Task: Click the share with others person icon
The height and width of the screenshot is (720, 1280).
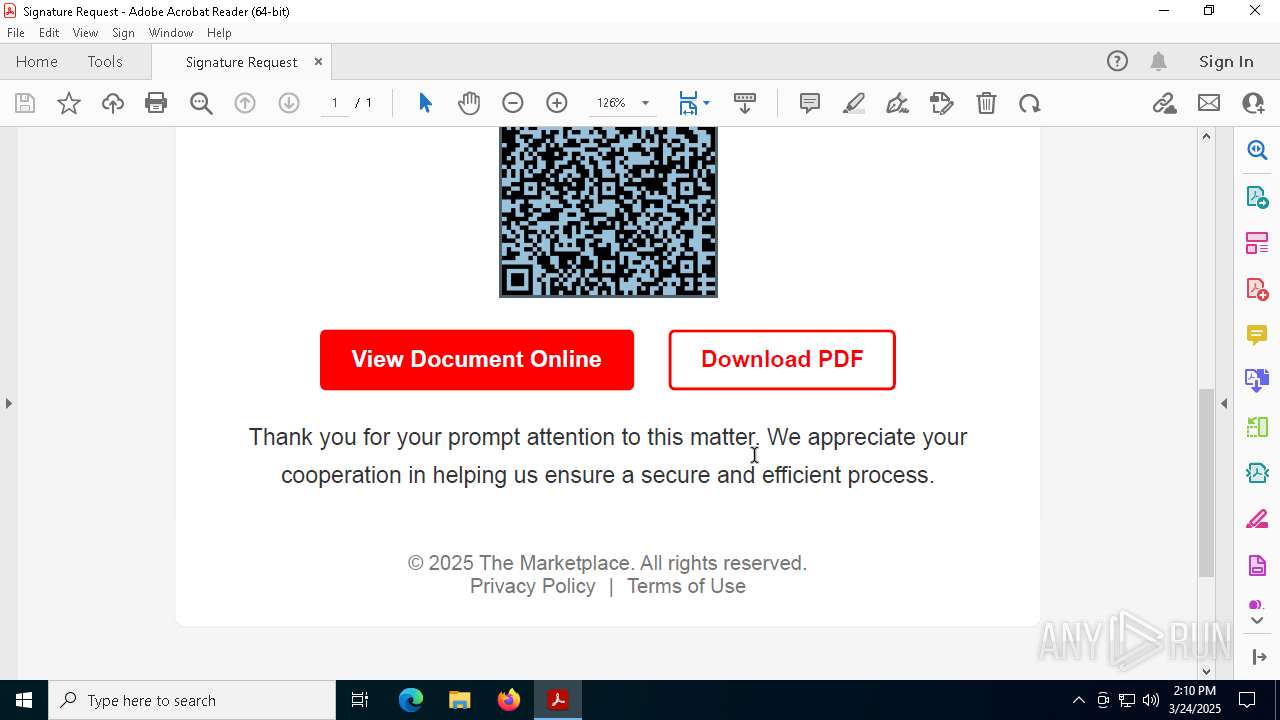Action: pyautogui.click(x=1253, y=103)
